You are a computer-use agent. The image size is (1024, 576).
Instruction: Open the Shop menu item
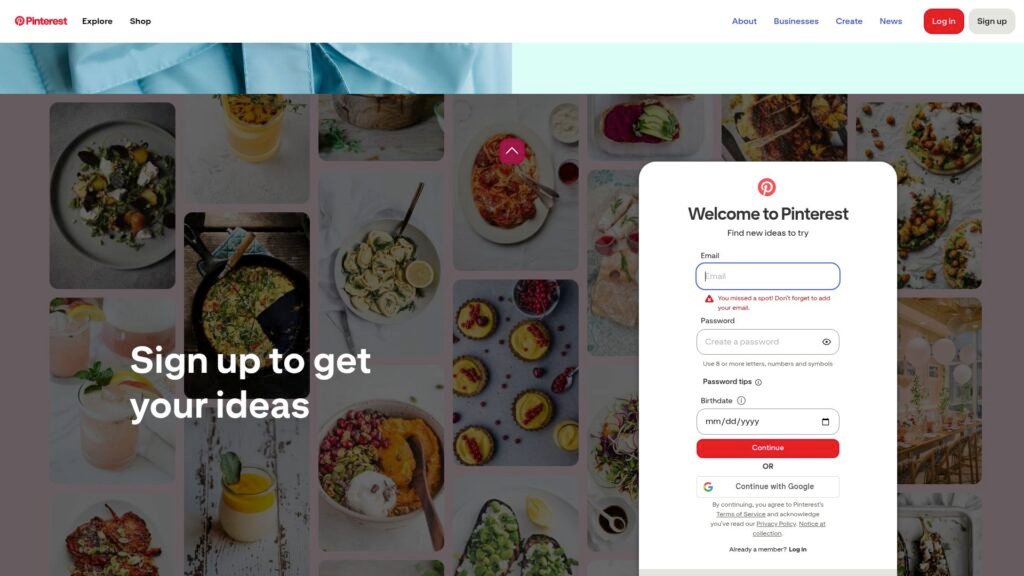(x=140, y=21)
